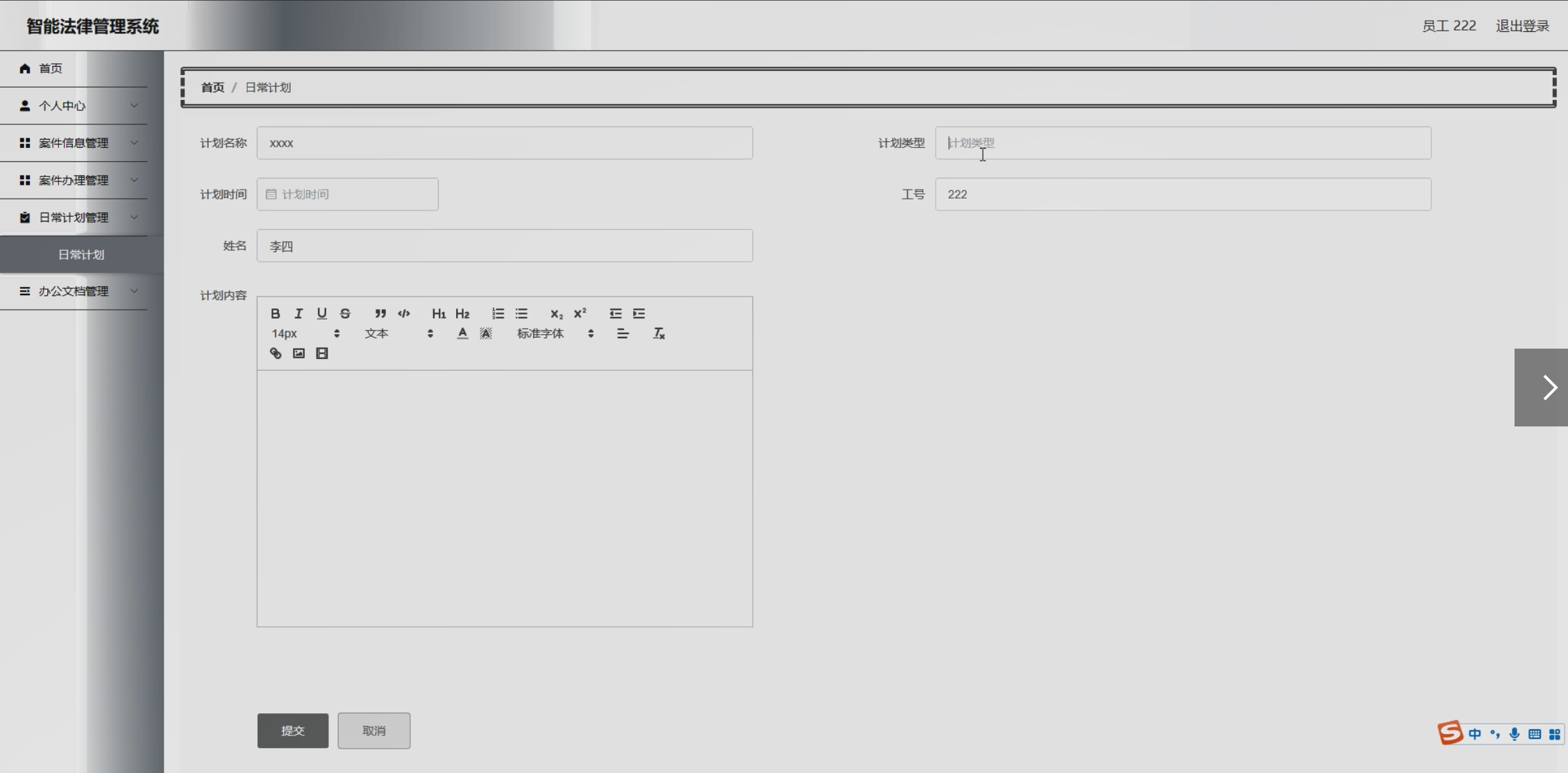This screenshot has height=773, width=1568.
Task: Increase the paragraph indent
Action: [639, 314]
